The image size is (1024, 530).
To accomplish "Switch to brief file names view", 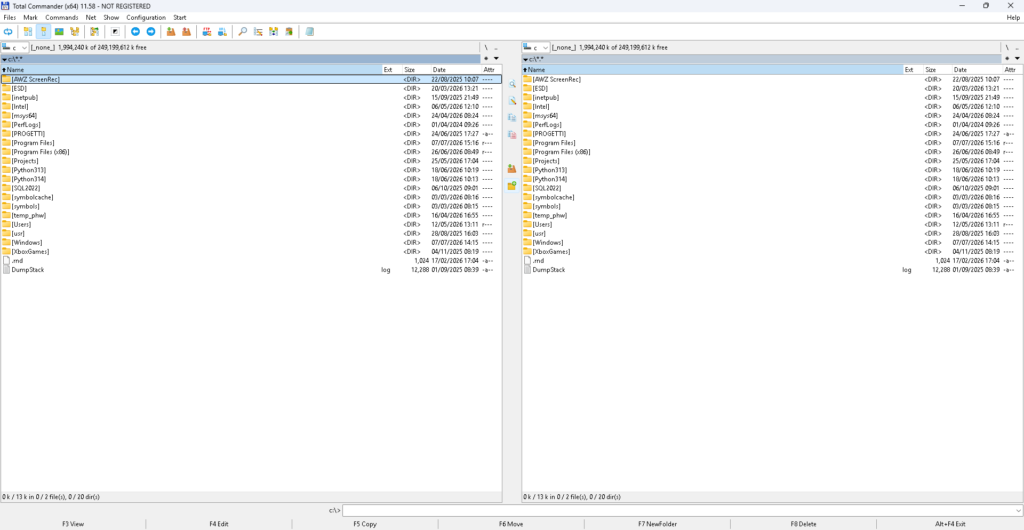I will coord(27,31).
